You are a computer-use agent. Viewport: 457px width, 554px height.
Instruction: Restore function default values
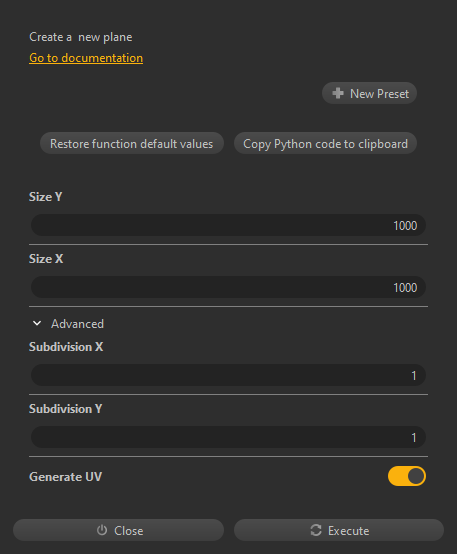[132, 143]
